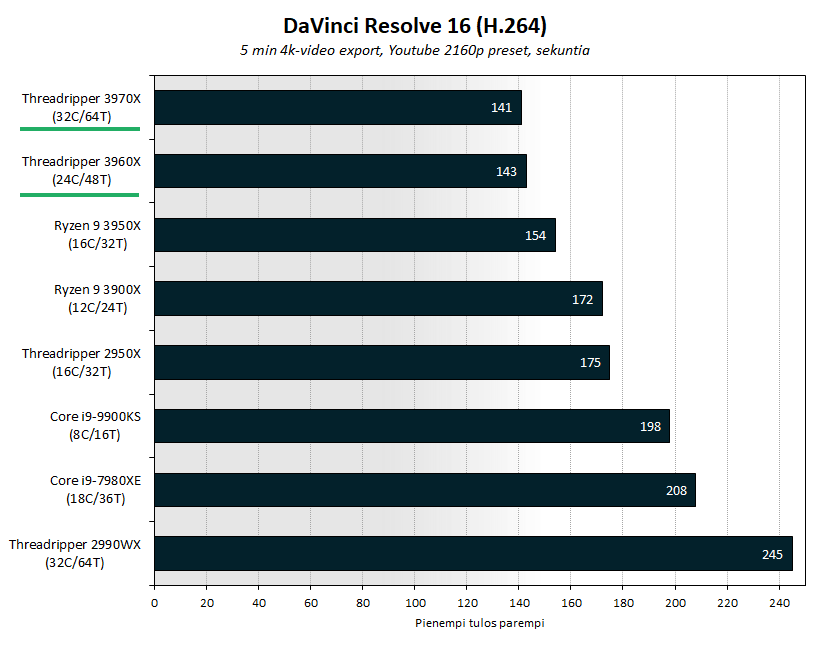
Task: Click "(24C/48T)" under Threadripper 3960X
Action: pyautogui.click(x=82, y=179)
